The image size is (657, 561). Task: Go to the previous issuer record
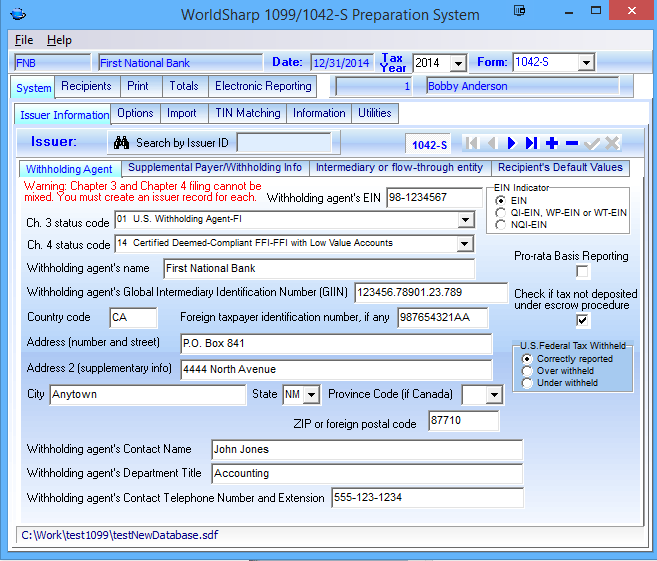[491, 144]
